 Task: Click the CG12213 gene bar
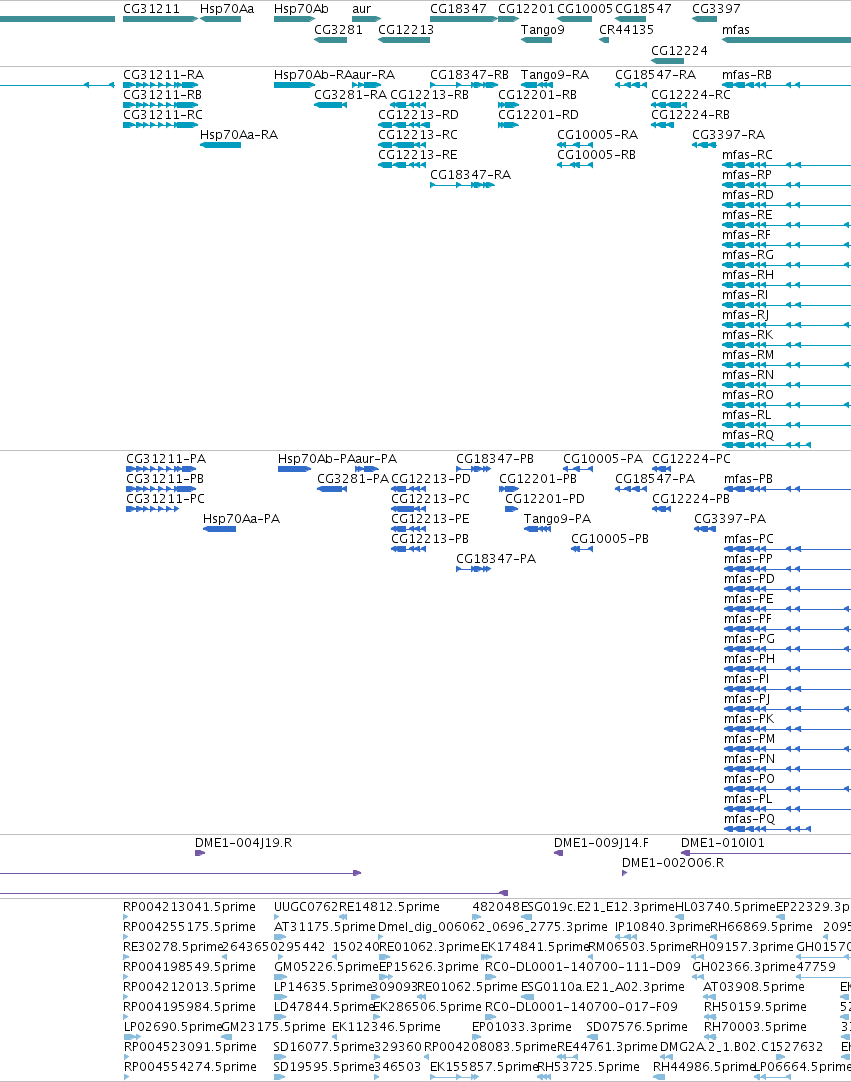tap(404, 40)
